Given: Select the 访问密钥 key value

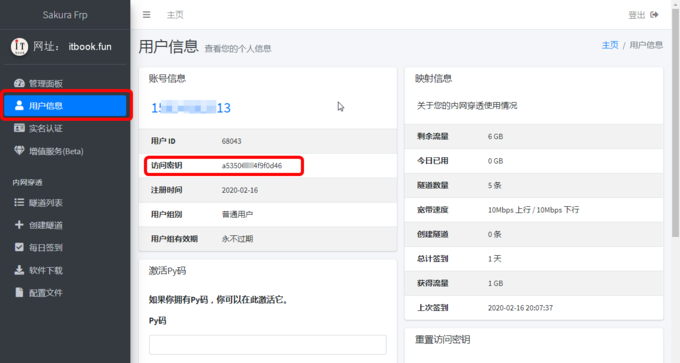Looking at the screenshot, I should (x=252, y=166).
